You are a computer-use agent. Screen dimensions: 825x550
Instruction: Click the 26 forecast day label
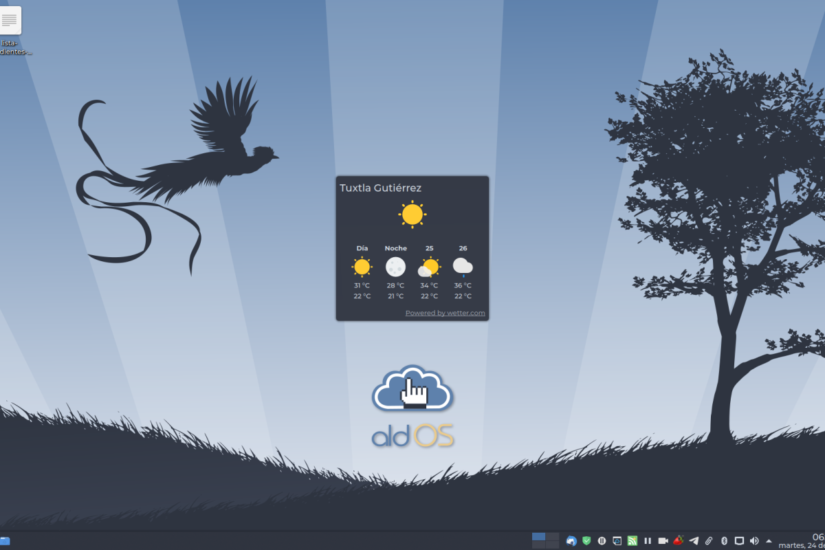click(x=463, y=248)
